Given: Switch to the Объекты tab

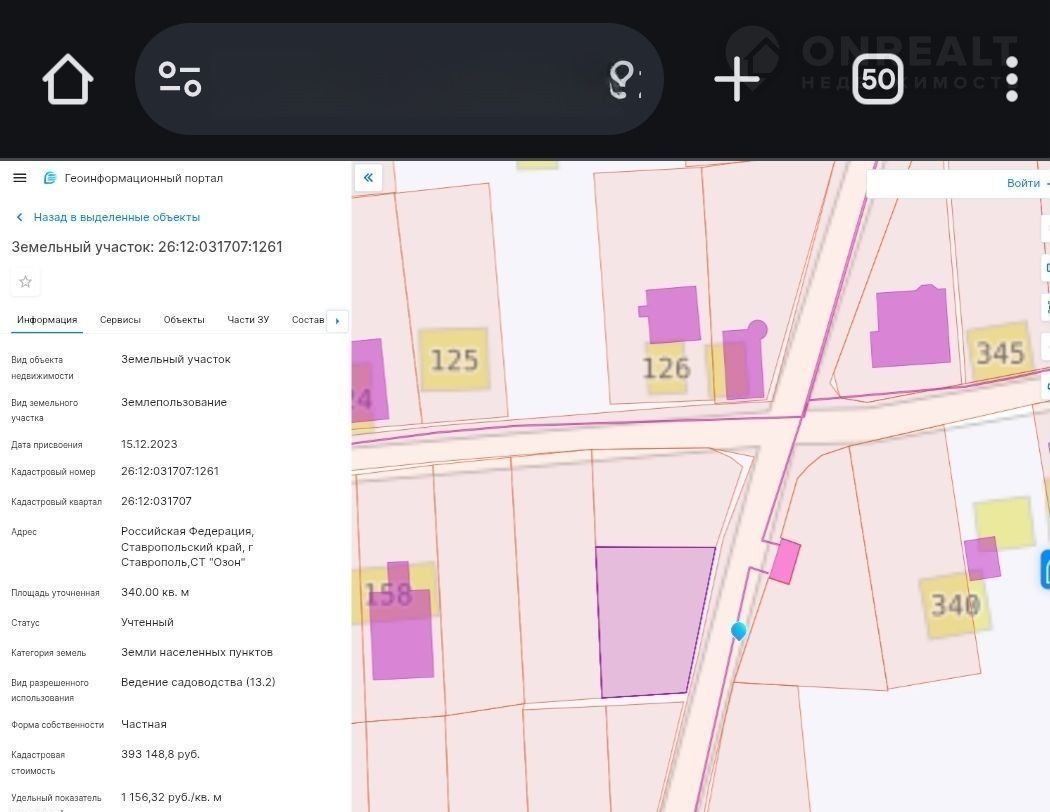Looking at the screenshot, I should (184, 320).
